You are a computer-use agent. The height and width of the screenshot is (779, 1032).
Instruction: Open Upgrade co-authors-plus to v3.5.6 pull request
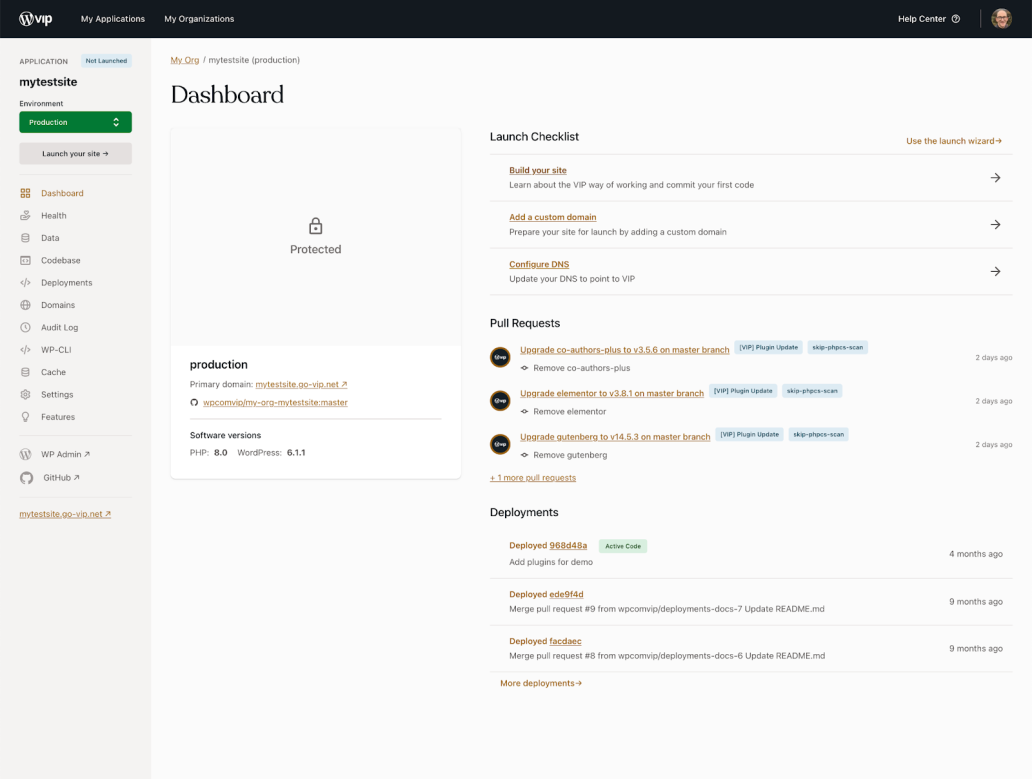(x=625, y=349)
